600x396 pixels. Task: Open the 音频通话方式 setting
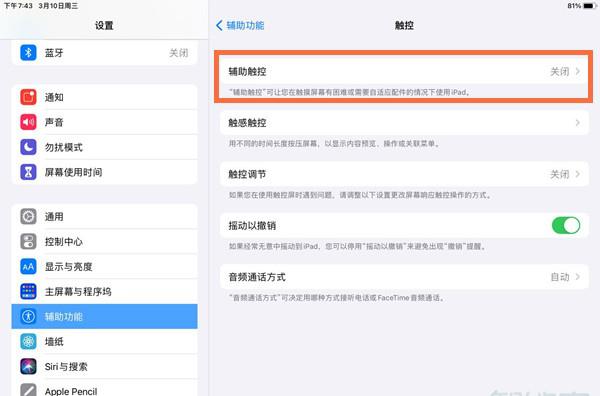click(404, 277)
